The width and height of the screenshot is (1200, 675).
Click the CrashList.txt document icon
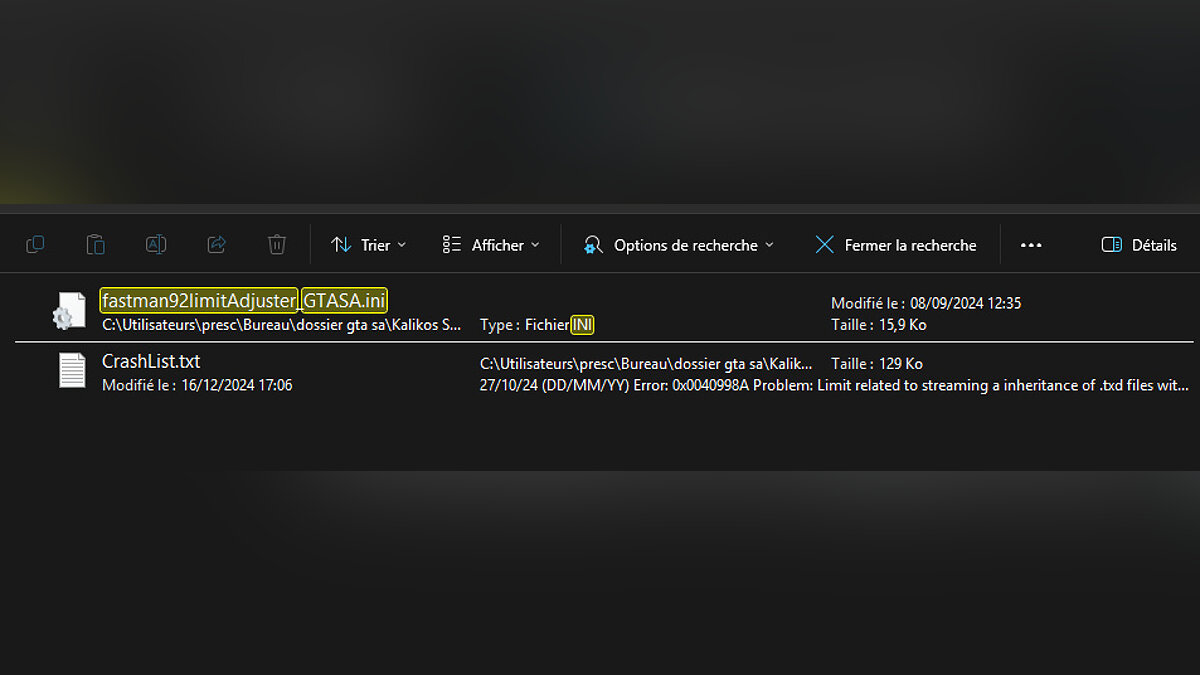72,371
